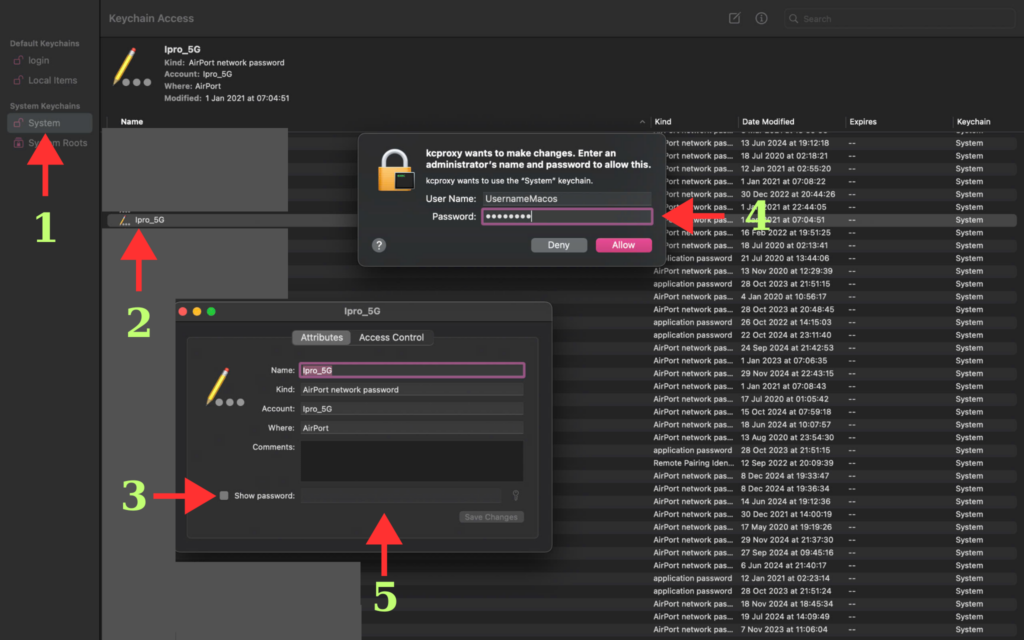Sort by the Keychain column header
Viewport: 1024px width, 640px height.
973,121
